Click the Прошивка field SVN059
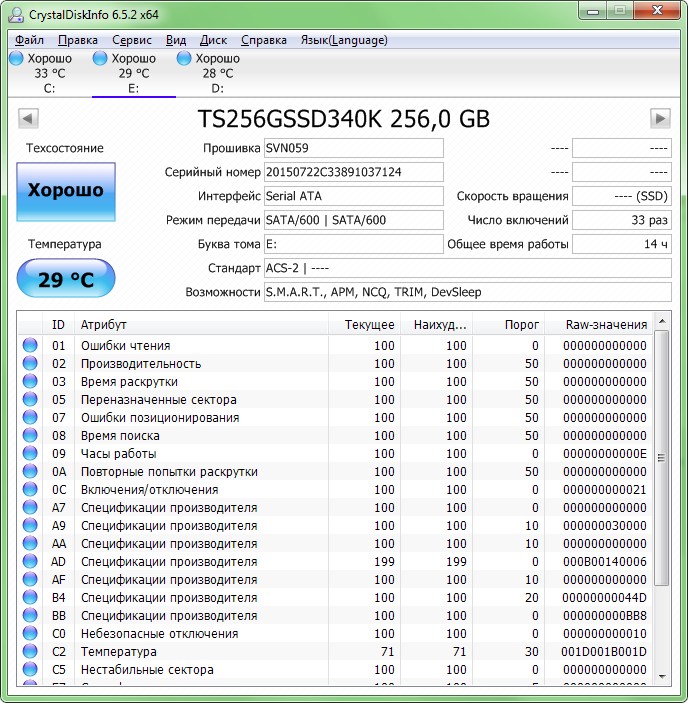The image size is (688, 703). coord(354,148)
